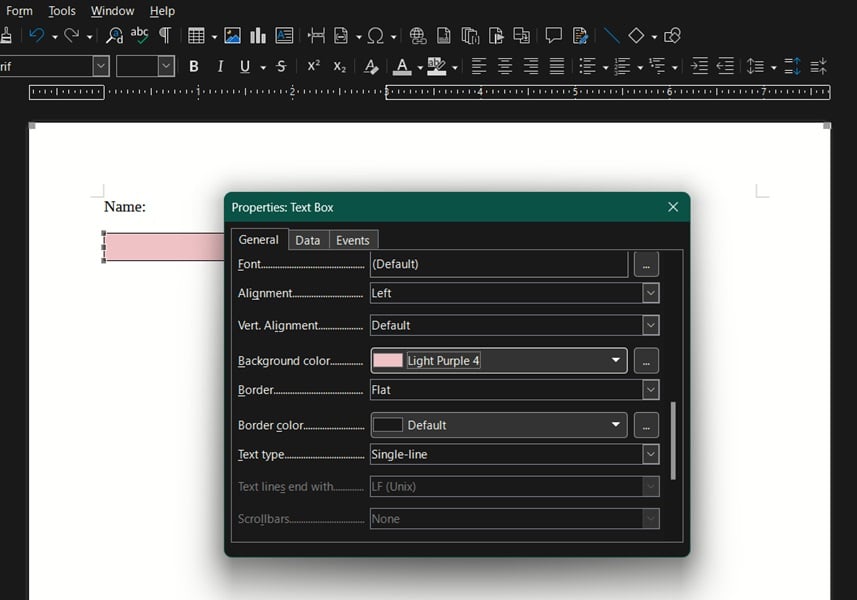Select the Line drawing tool
The image size is (857, 600).
click(611, 36)
